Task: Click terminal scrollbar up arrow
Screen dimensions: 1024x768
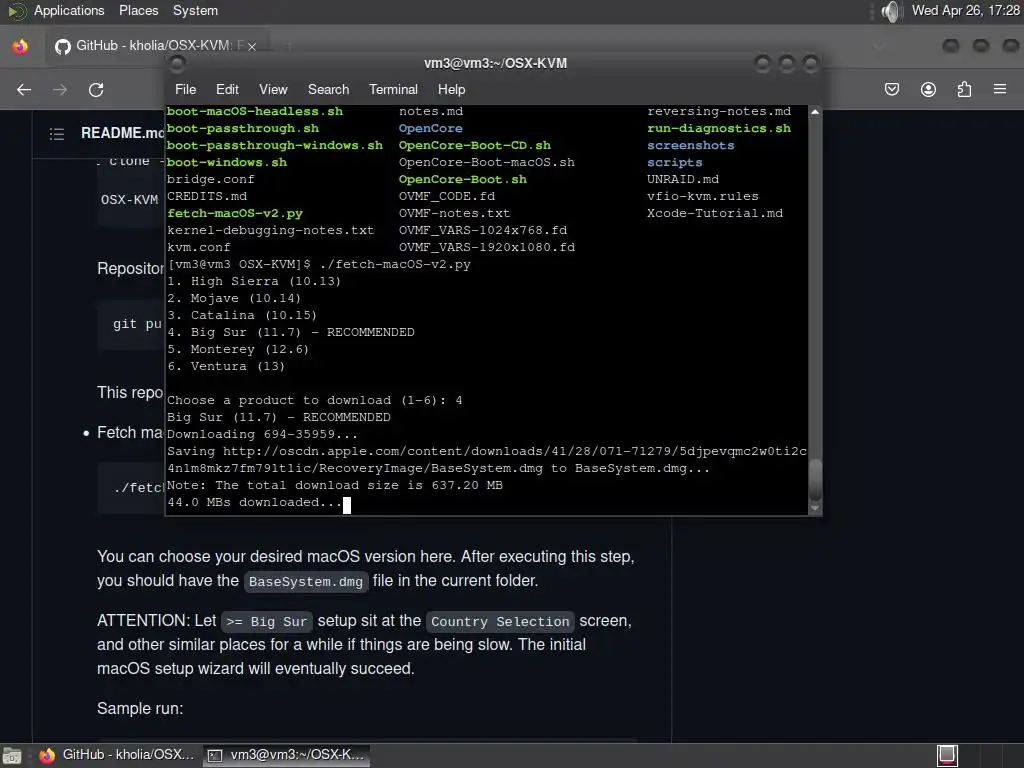Action: pos(815,112)
